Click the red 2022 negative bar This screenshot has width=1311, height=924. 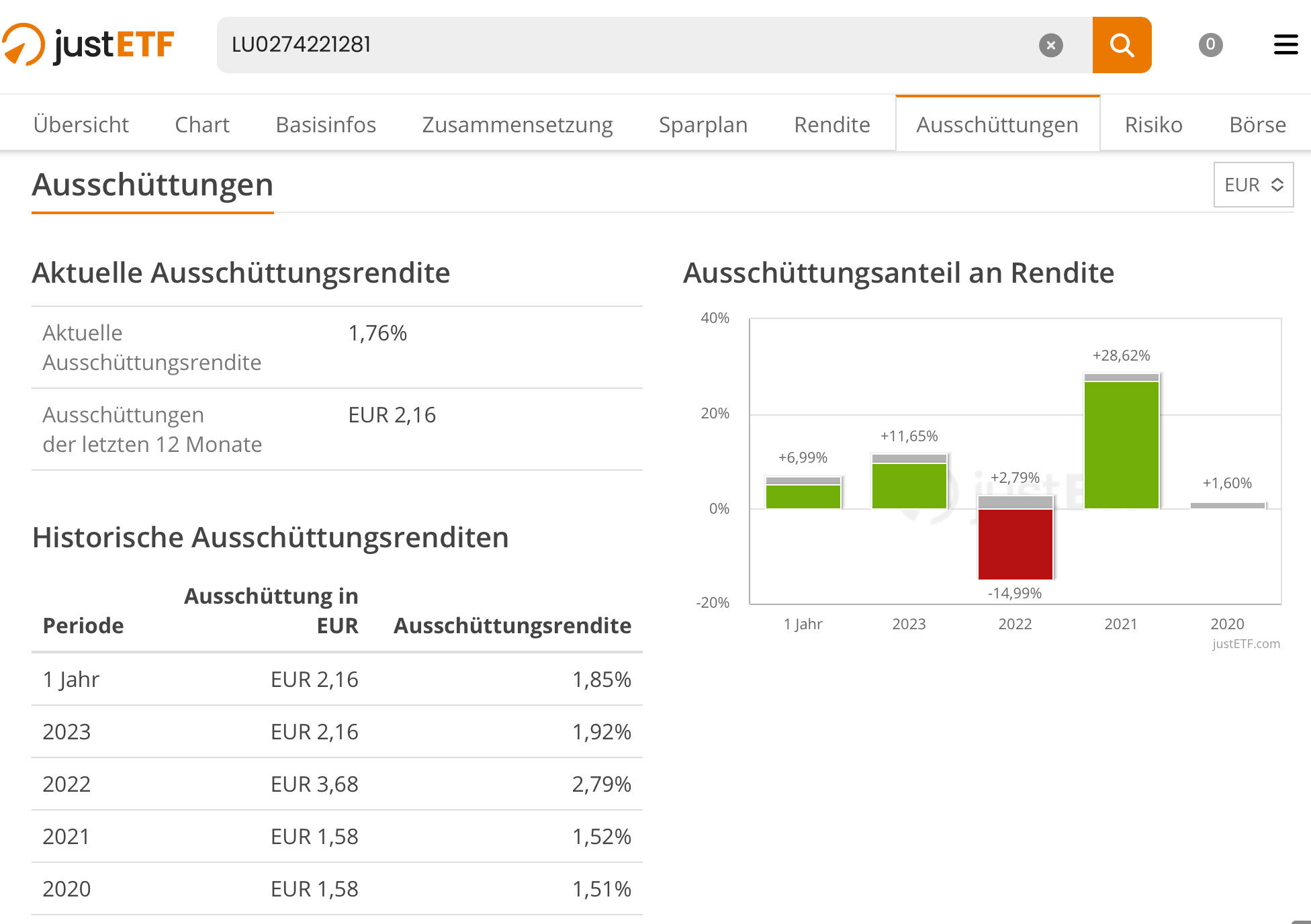coord(1015,544)
